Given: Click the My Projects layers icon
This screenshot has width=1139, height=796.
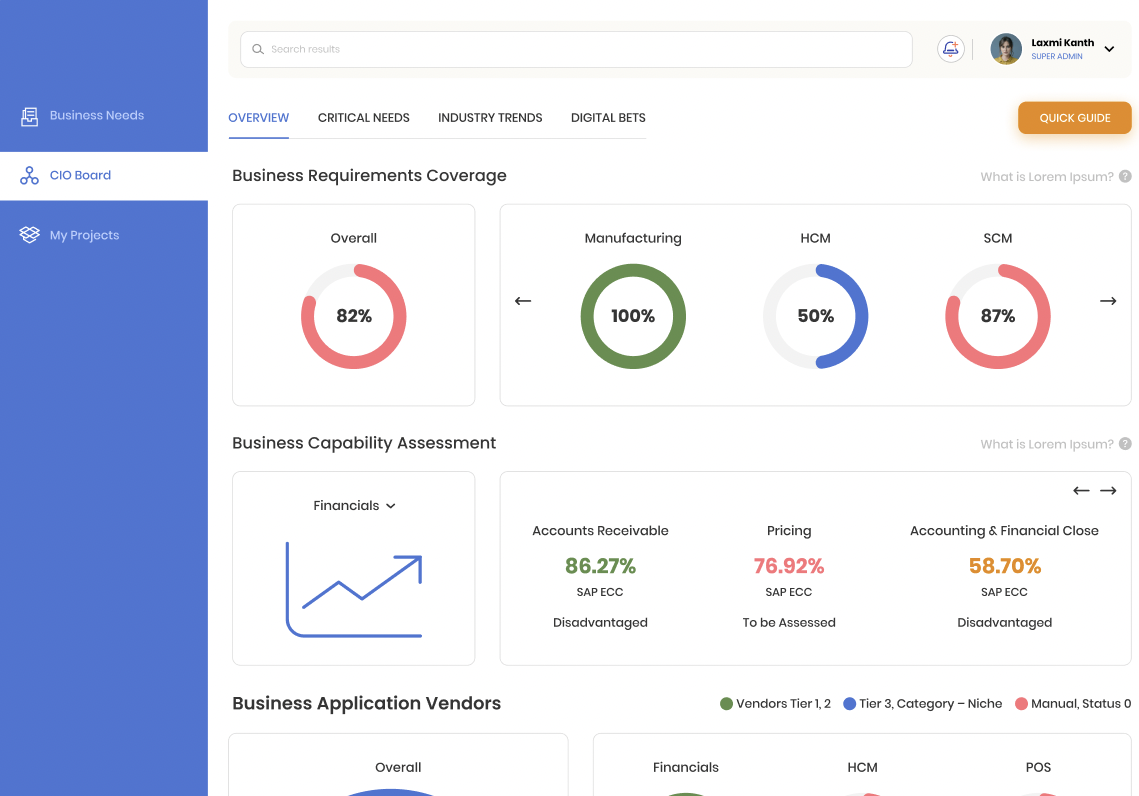Looking at the screenshot, I should (x=29, y=235).
